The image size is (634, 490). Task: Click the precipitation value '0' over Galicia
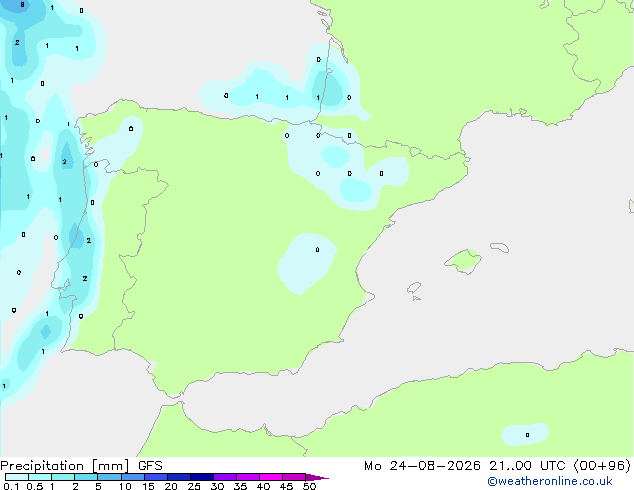[x=131, y=129]
